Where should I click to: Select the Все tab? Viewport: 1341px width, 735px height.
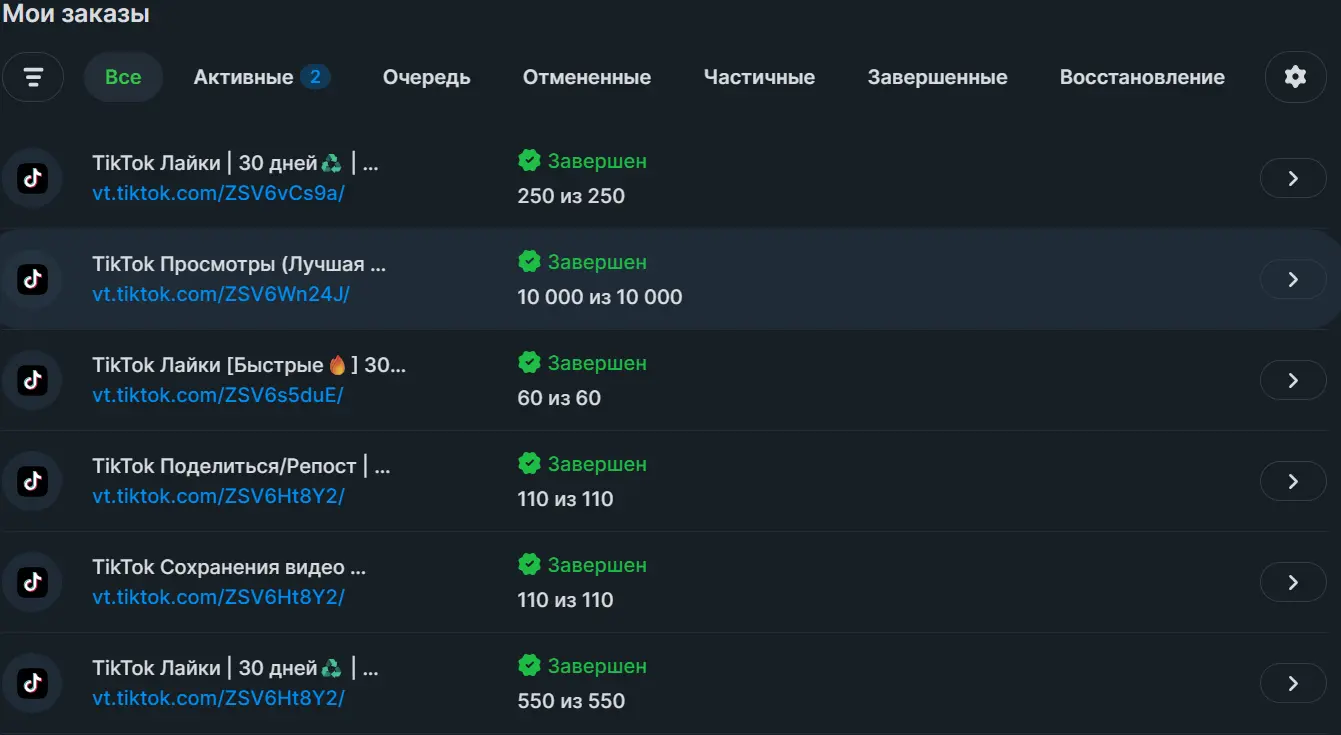123,77
